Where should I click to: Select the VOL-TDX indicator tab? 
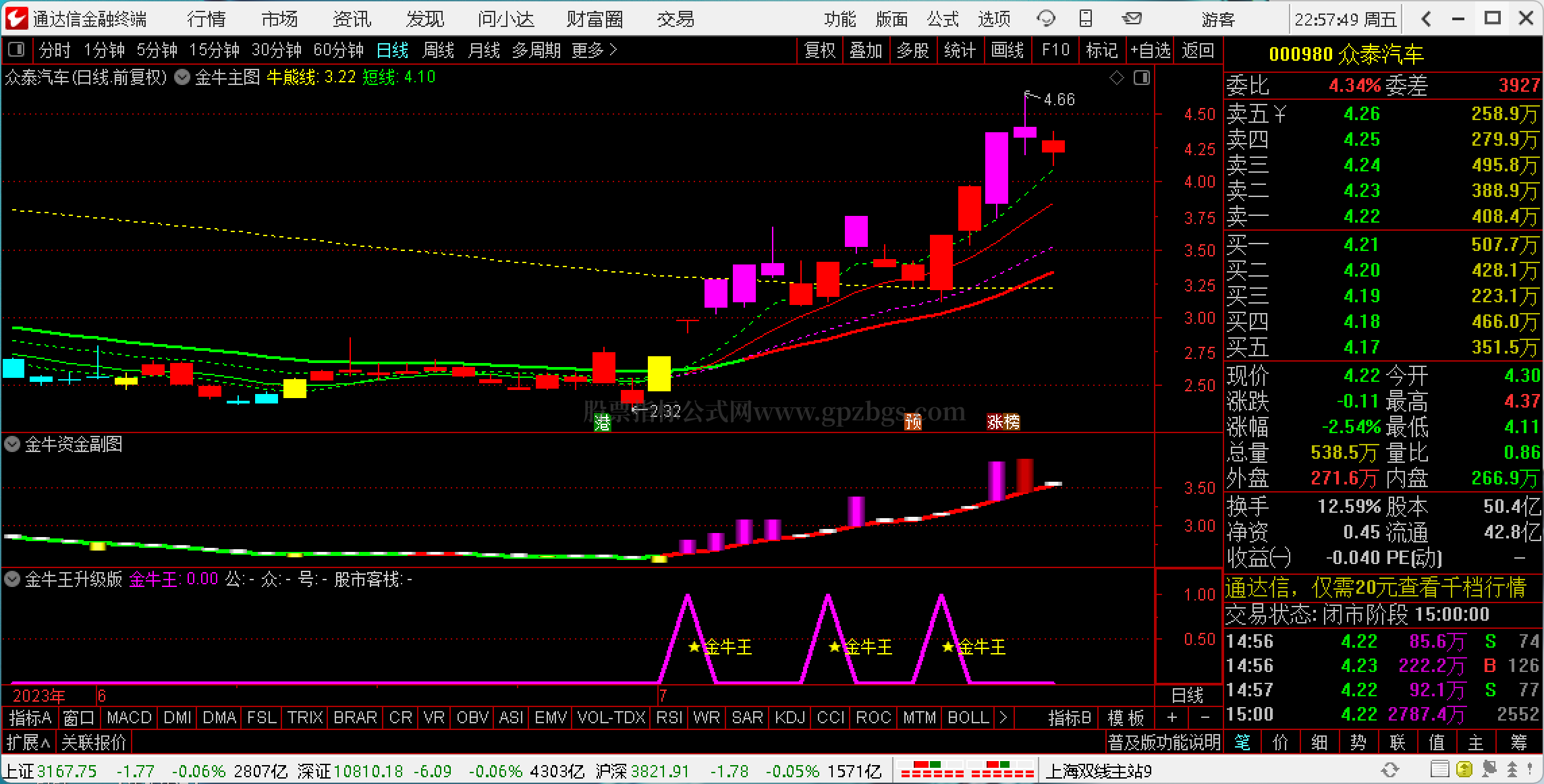click(x=611, y=717)
